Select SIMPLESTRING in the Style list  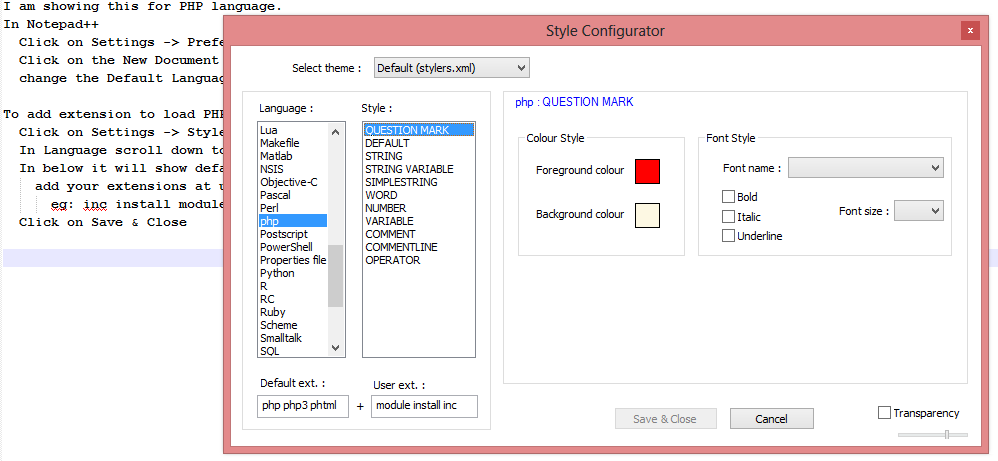point(419,182)
